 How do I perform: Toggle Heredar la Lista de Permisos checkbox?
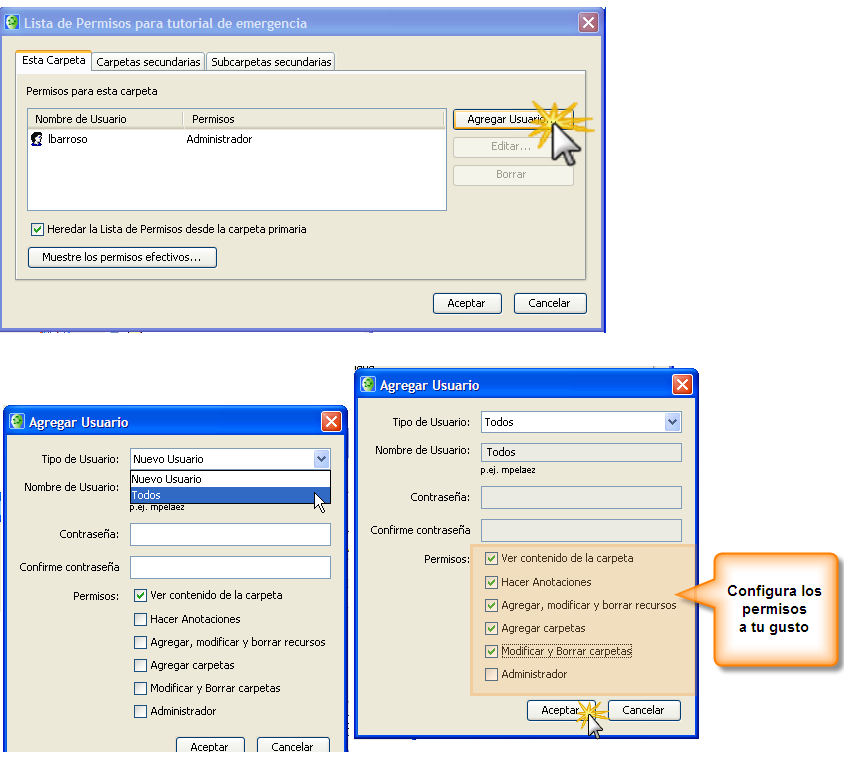click(38, 229)
